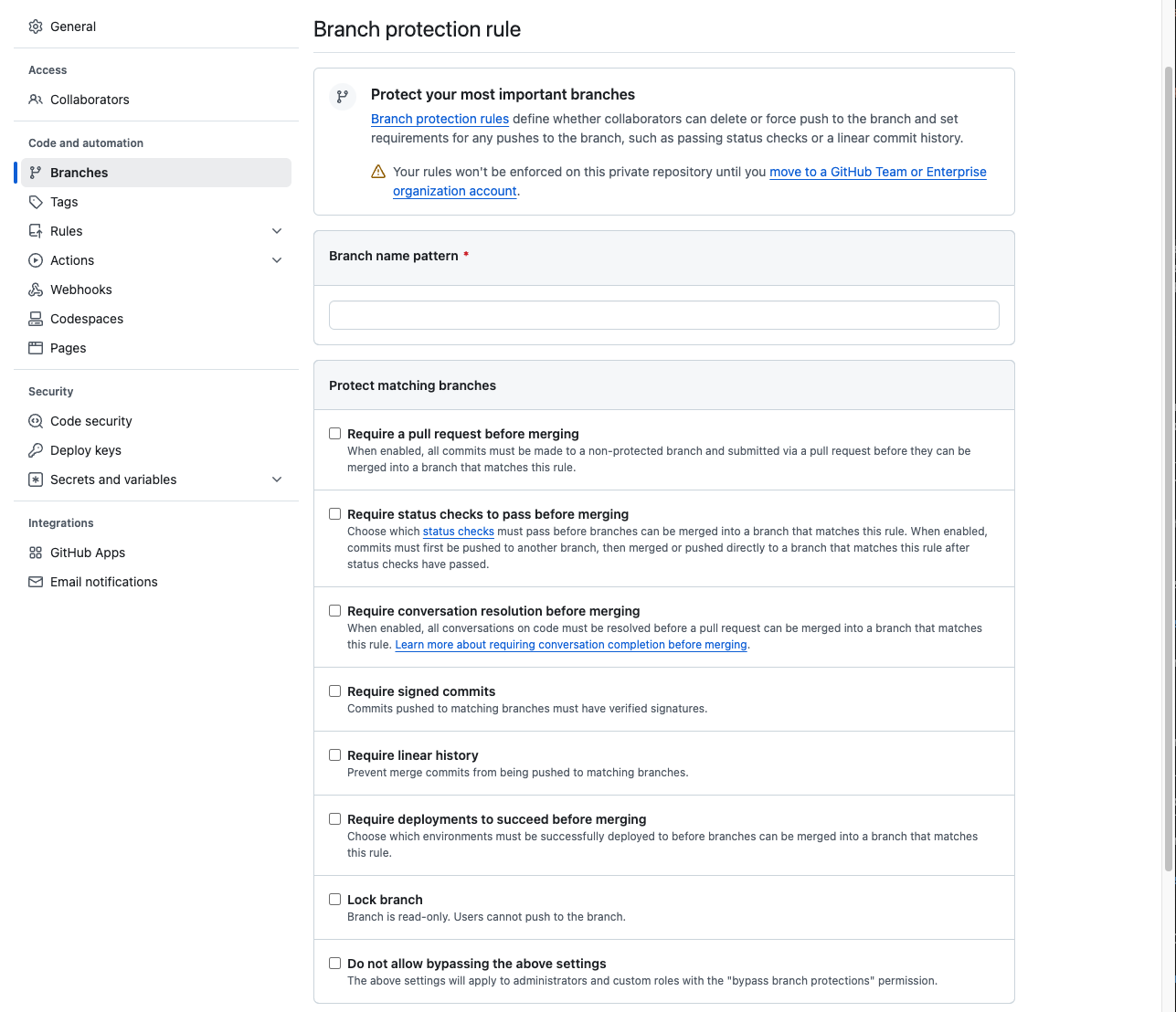This screenshot has height=1012, width=1176.
Task: Enable Lock branch
Action: point(334,899)
